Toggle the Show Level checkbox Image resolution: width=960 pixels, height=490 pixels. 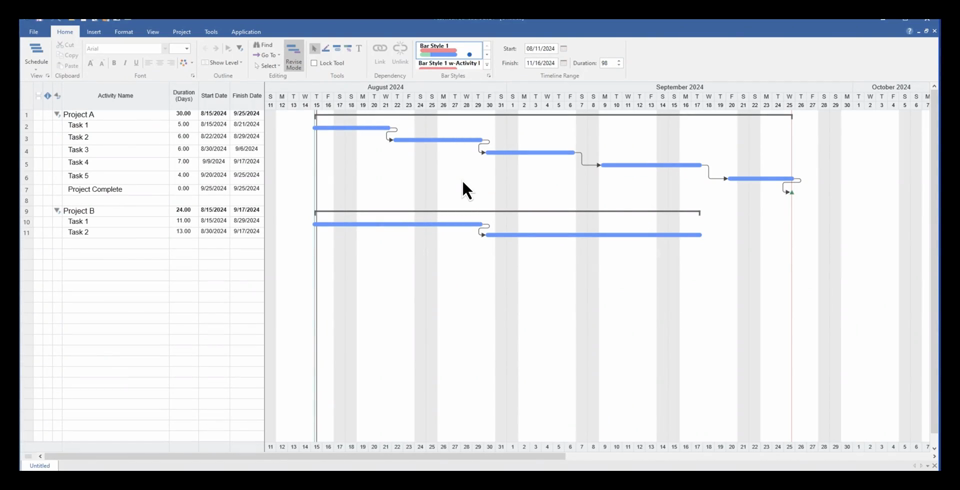(x=204, y=62)
